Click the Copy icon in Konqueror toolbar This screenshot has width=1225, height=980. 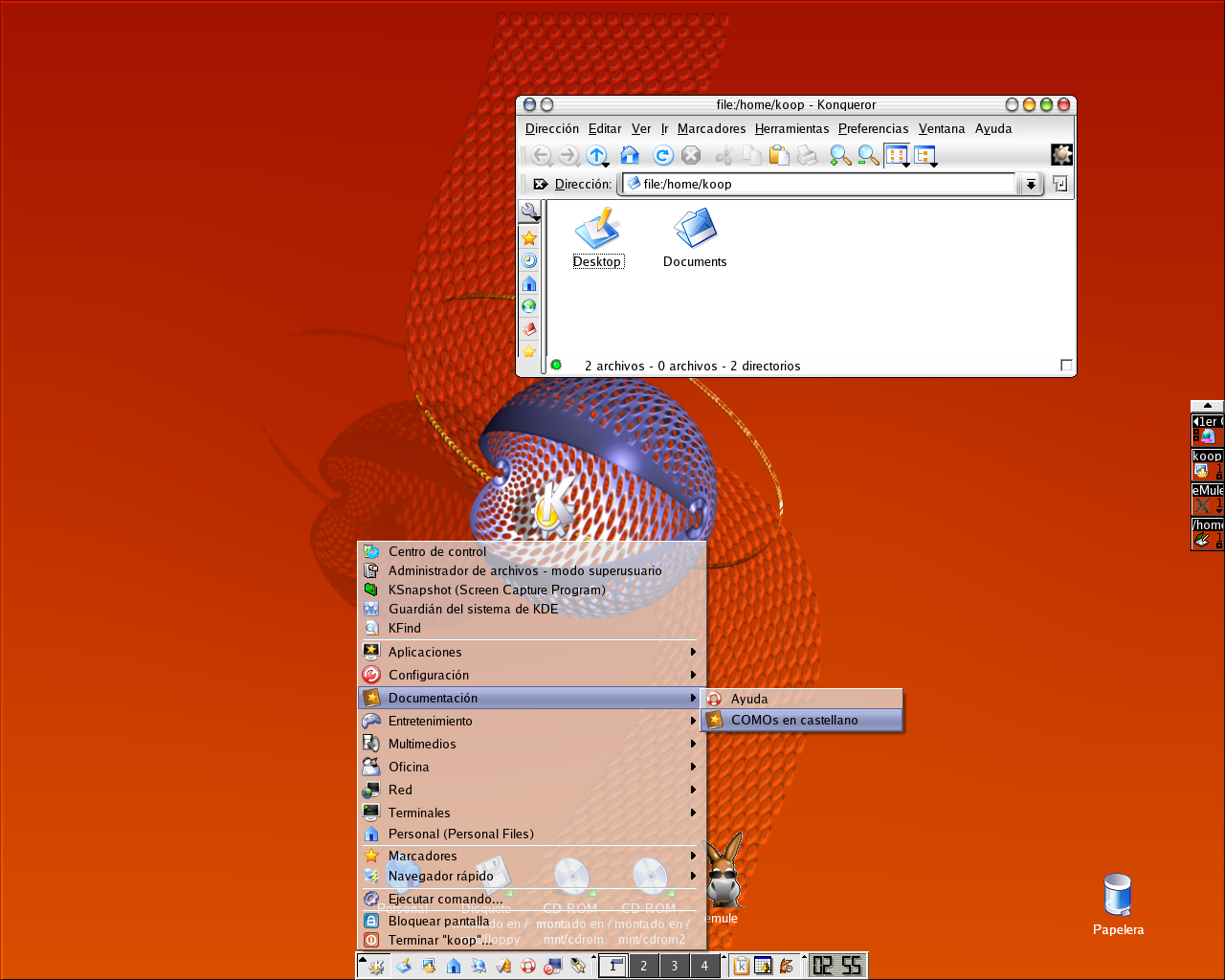coord(752,155)
